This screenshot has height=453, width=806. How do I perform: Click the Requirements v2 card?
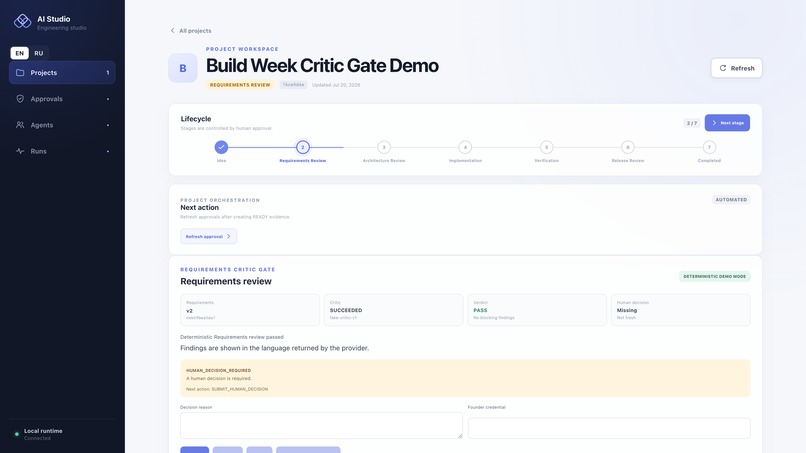coord(250,310)
